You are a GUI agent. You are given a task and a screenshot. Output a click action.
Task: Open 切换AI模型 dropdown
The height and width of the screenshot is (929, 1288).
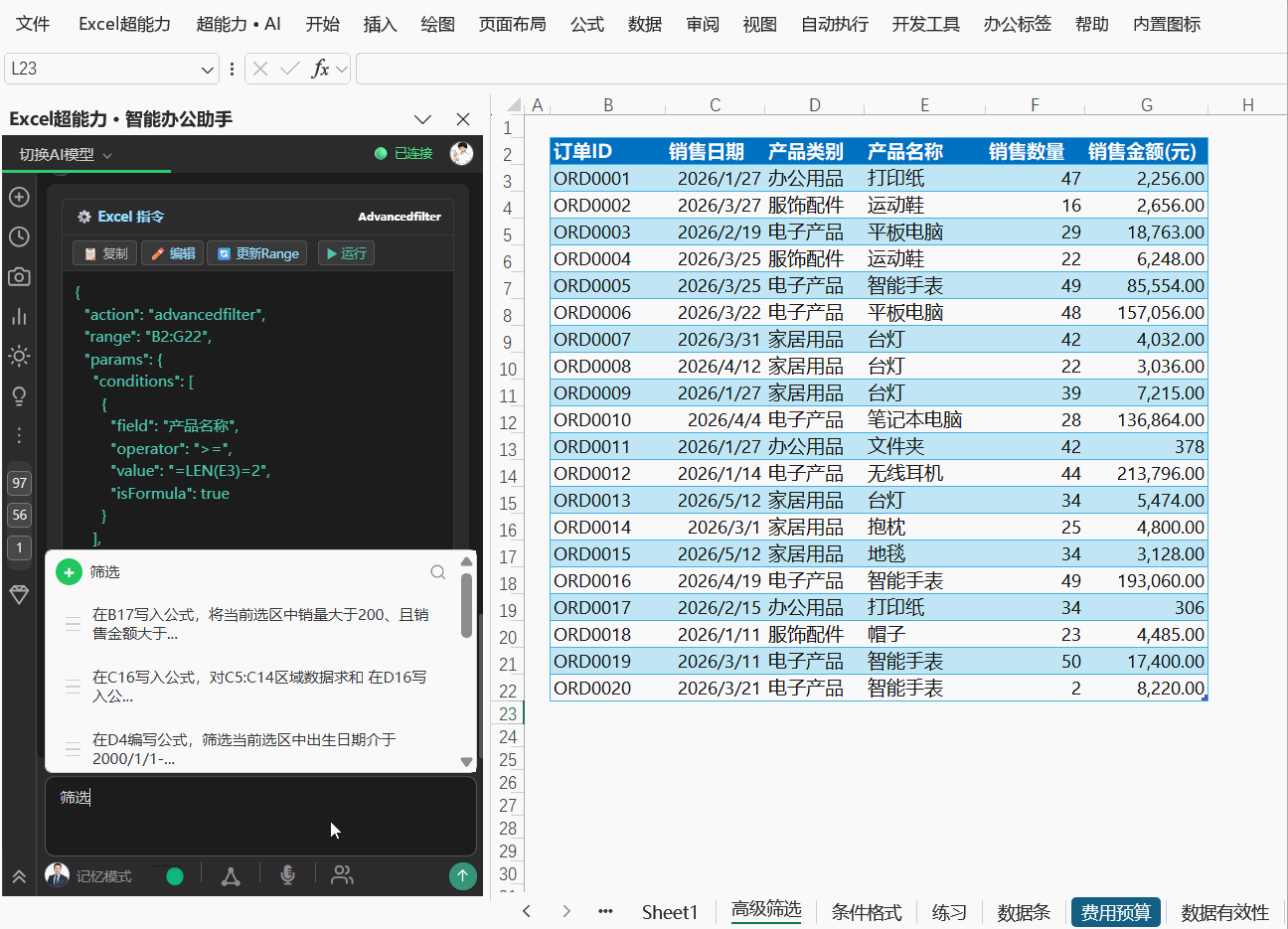click(x=66, y=154)
